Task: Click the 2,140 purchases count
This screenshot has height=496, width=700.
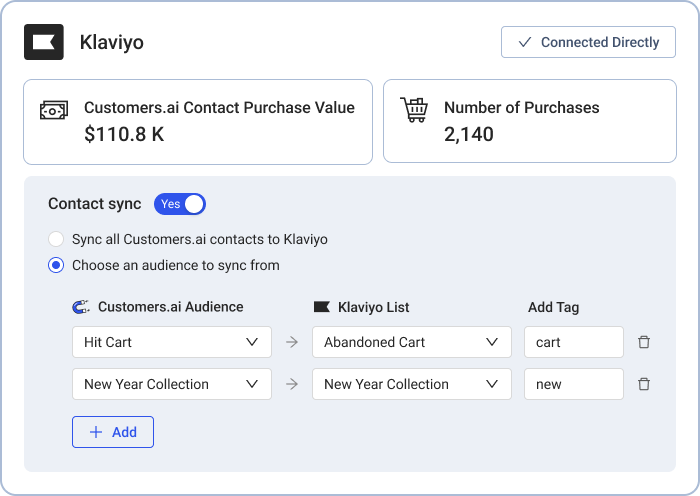Action: [x=469, y=134]
